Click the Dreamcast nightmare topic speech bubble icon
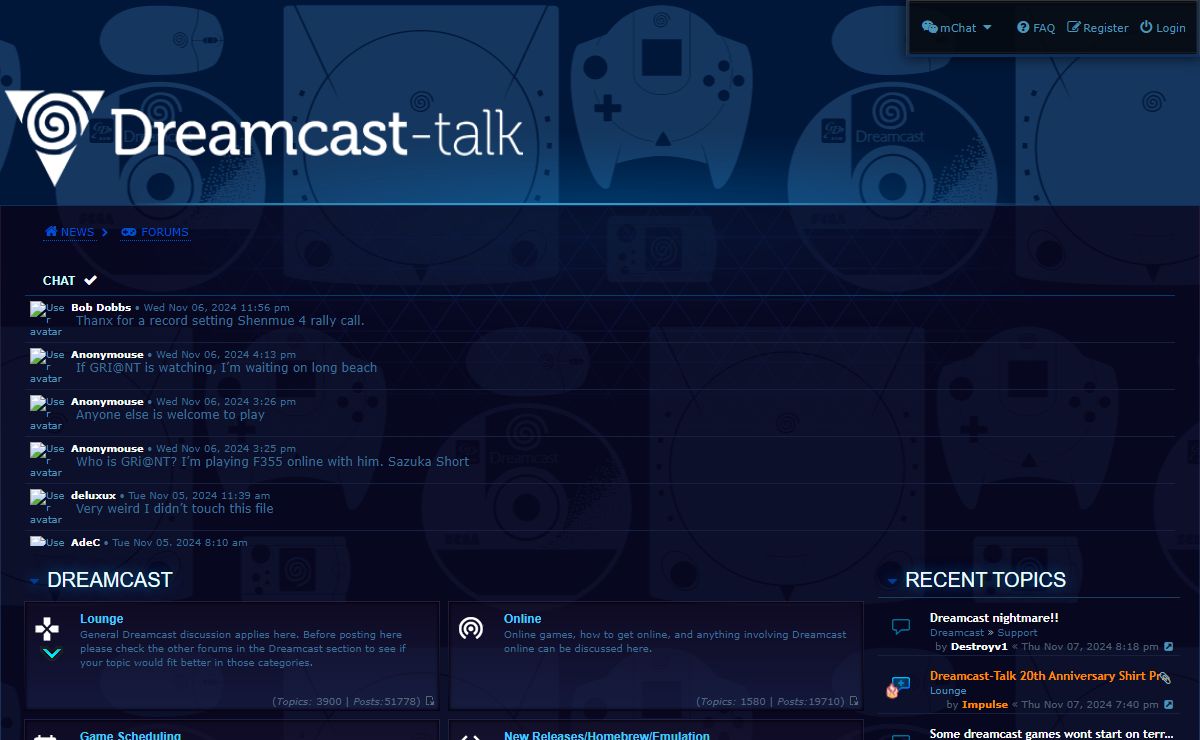 click(x=901, y=628)
